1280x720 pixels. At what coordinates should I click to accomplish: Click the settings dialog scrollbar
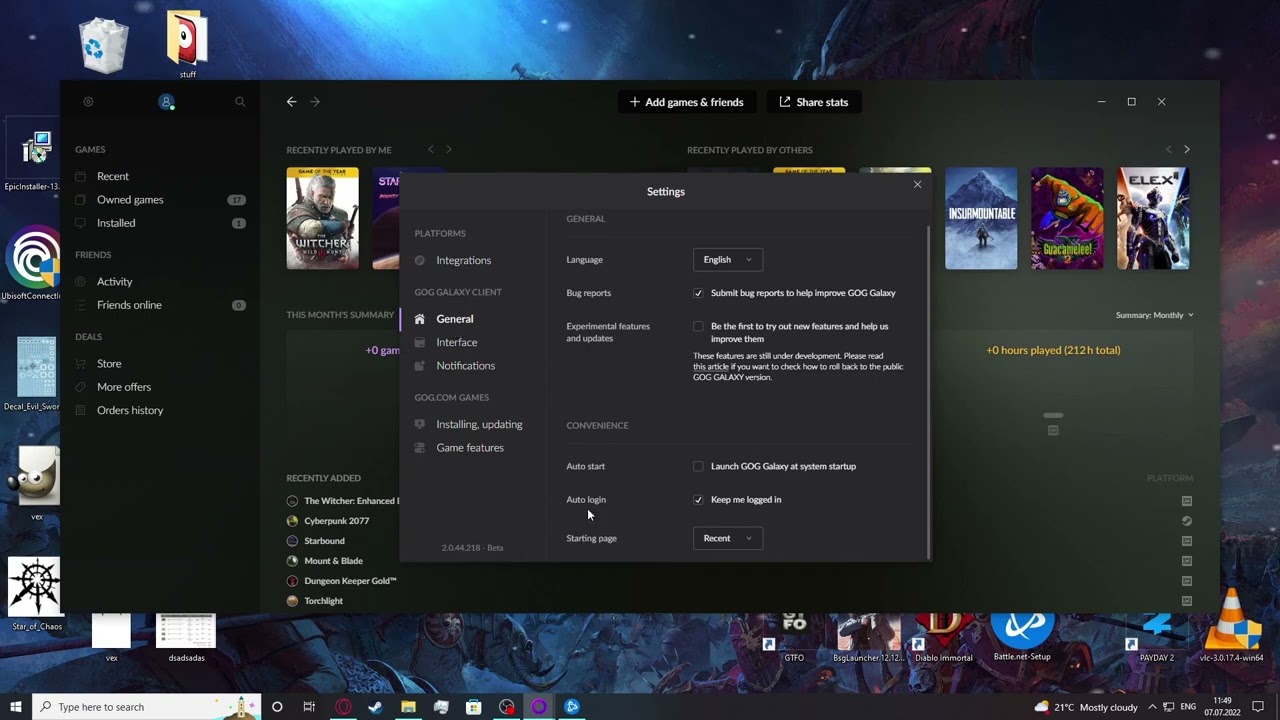point(930,390)
